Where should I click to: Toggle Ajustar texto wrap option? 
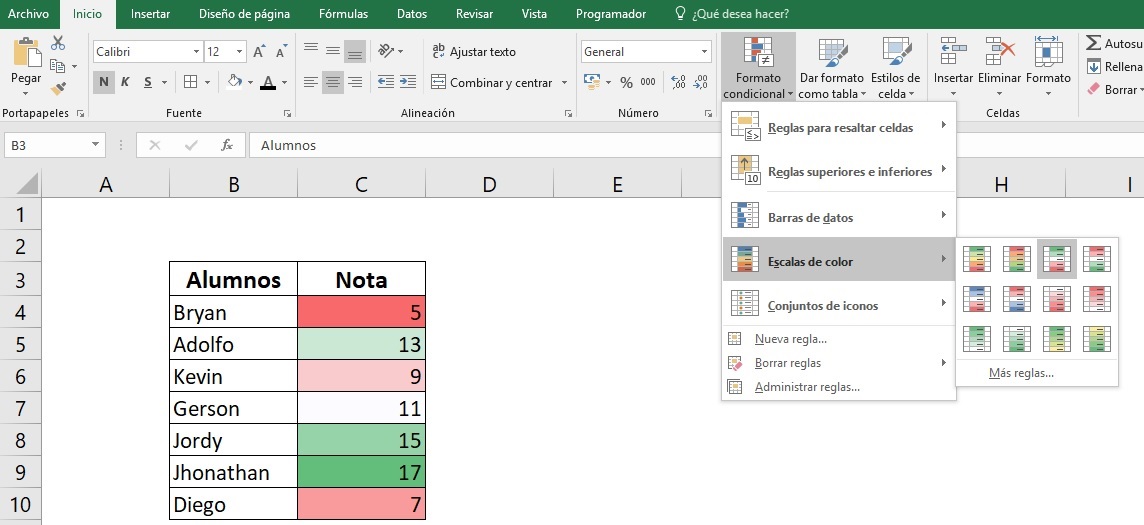pyautogui.click(x=473, y=52)
